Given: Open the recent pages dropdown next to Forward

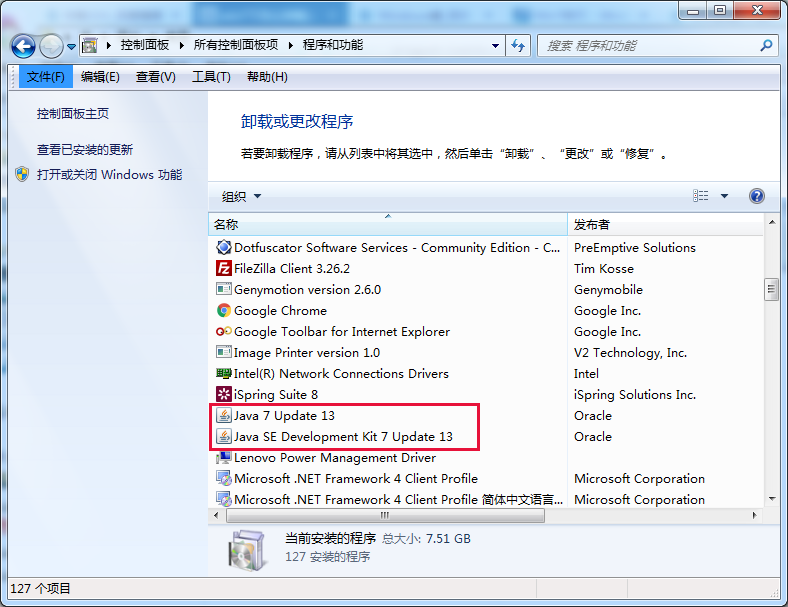Looking at the screenshot, I should (x=71, y=47).
